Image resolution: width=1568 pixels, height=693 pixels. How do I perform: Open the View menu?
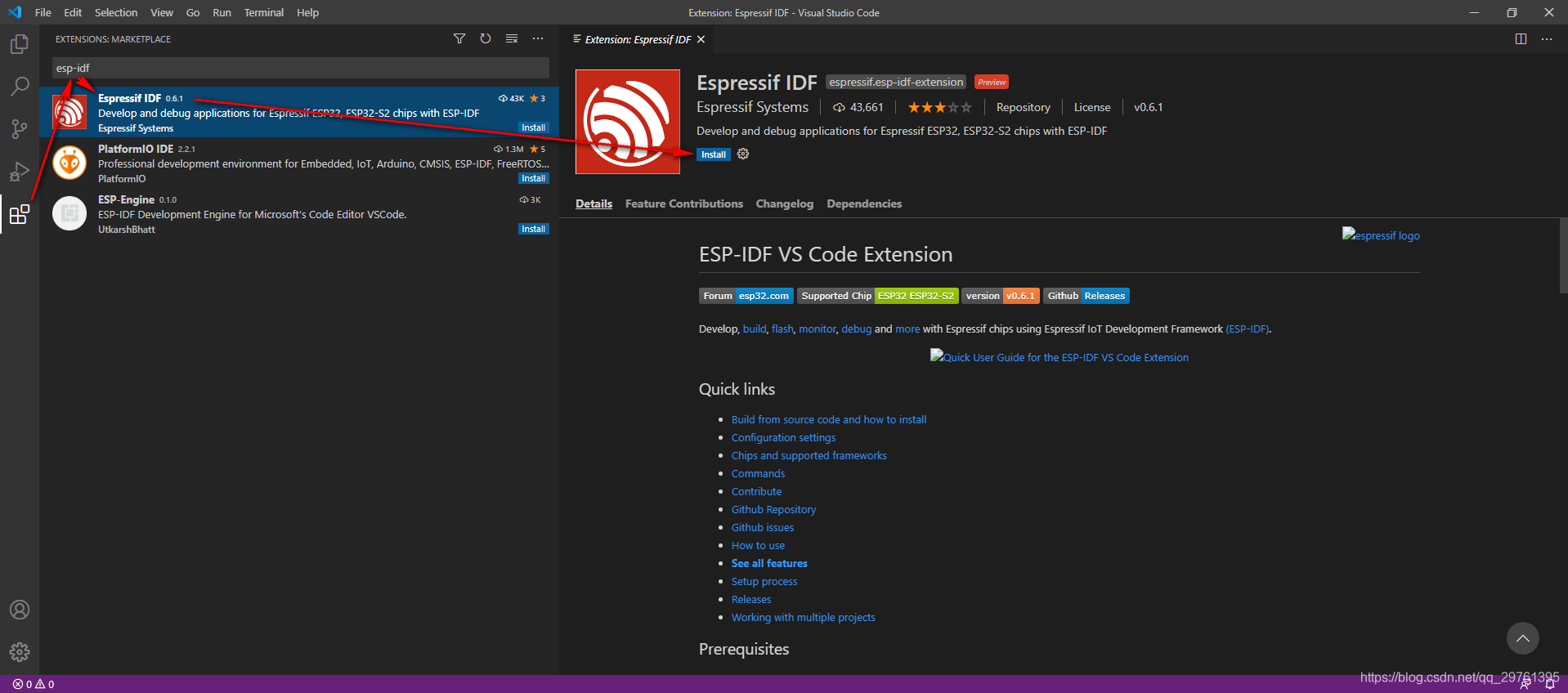(162, 12)
